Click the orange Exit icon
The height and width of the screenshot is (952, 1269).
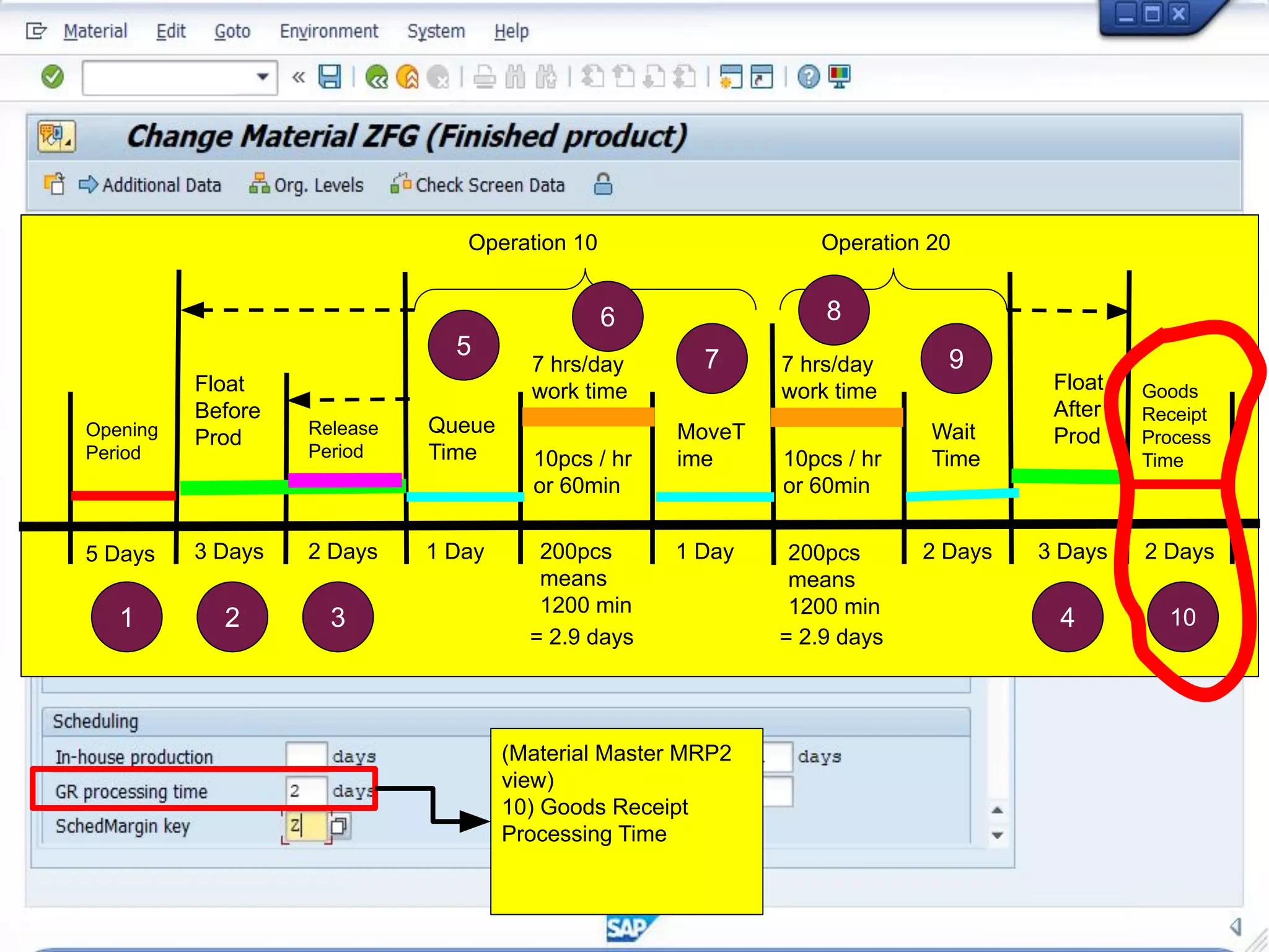(x=407, y=77)
